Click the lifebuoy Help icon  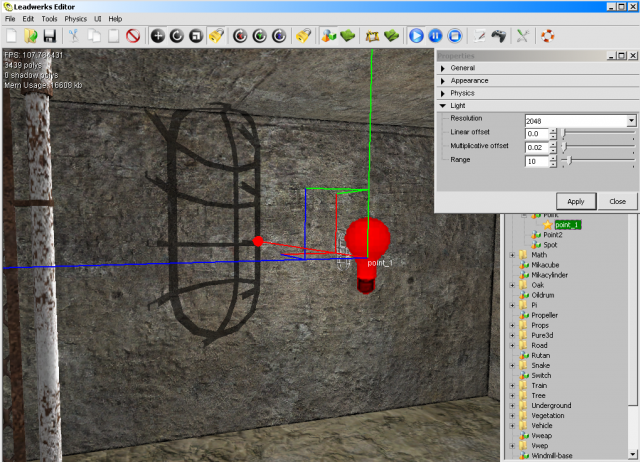[x=547, y=35]
